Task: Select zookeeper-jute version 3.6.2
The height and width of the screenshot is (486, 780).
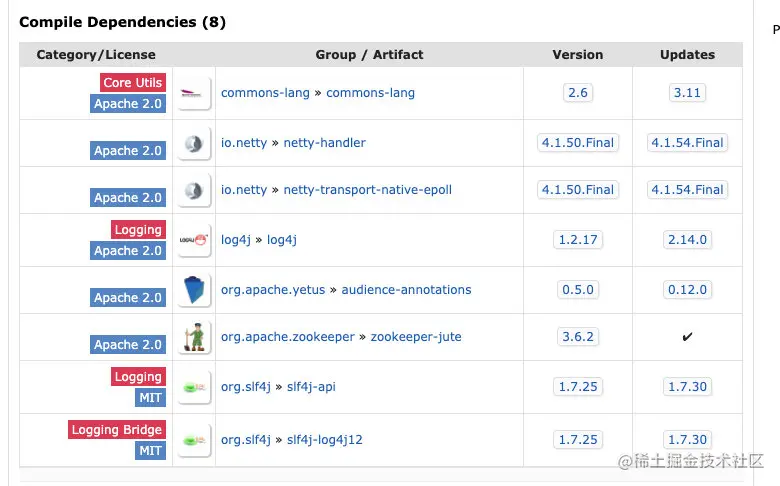Action: (578, 337)
